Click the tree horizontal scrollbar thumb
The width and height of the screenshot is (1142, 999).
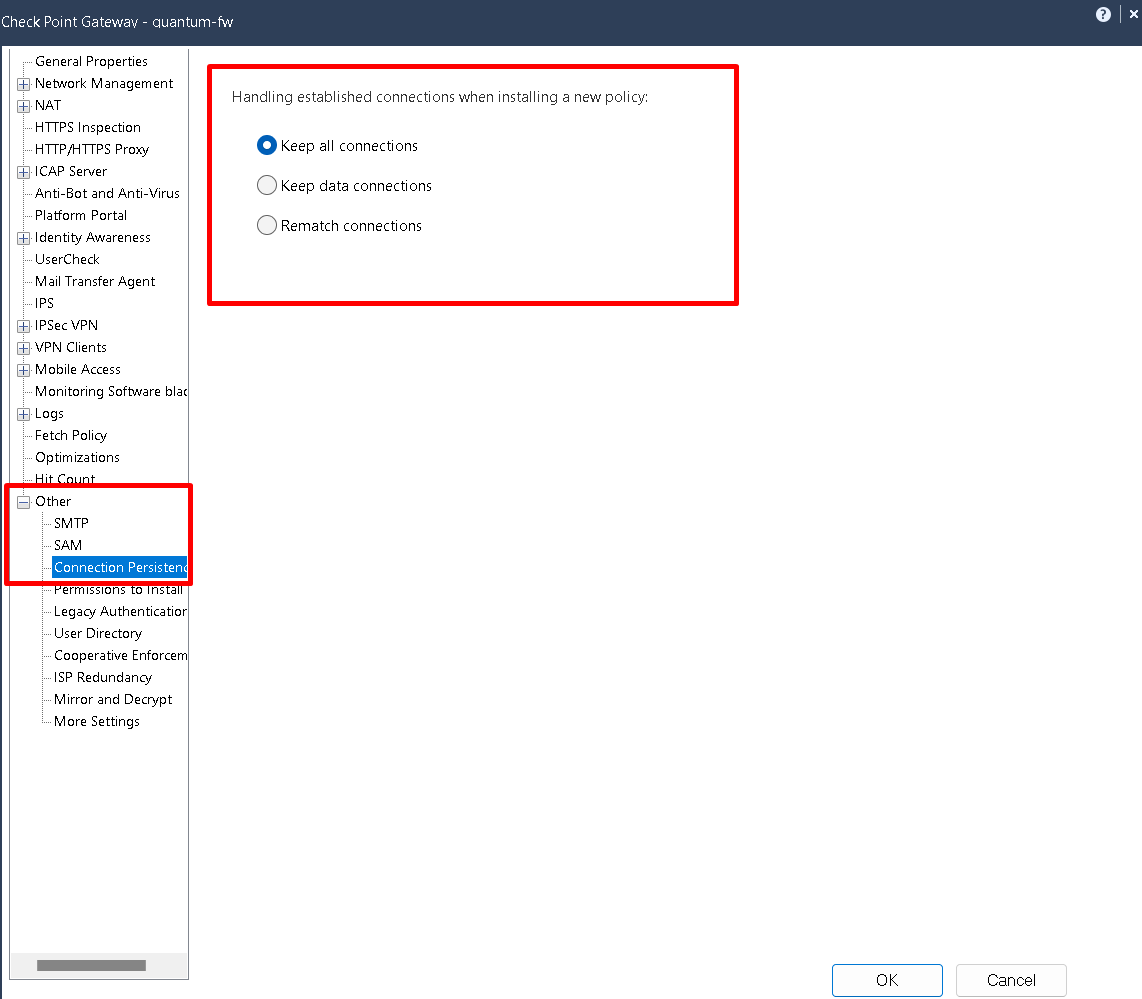click(x=91, y=966)
